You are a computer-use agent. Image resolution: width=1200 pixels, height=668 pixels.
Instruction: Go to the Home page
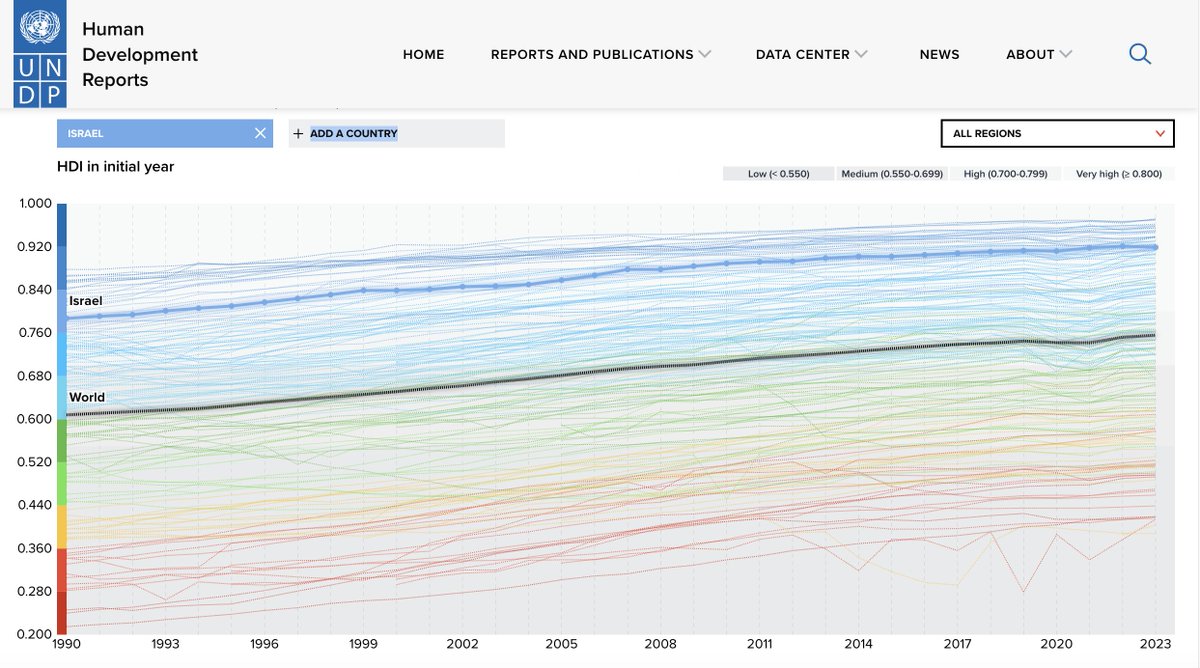(424, 54)
